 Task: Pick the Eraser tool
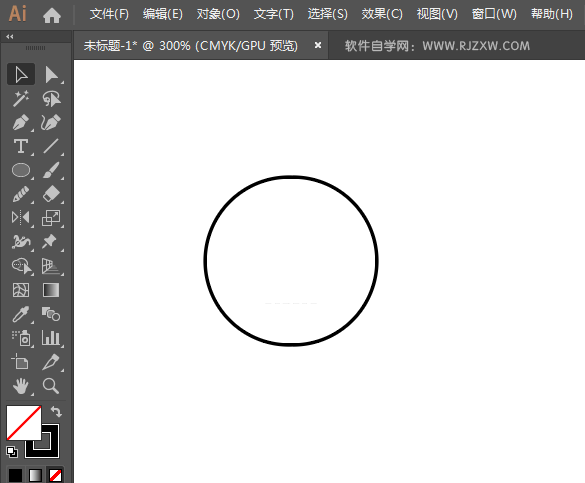(x=51, y=194)
